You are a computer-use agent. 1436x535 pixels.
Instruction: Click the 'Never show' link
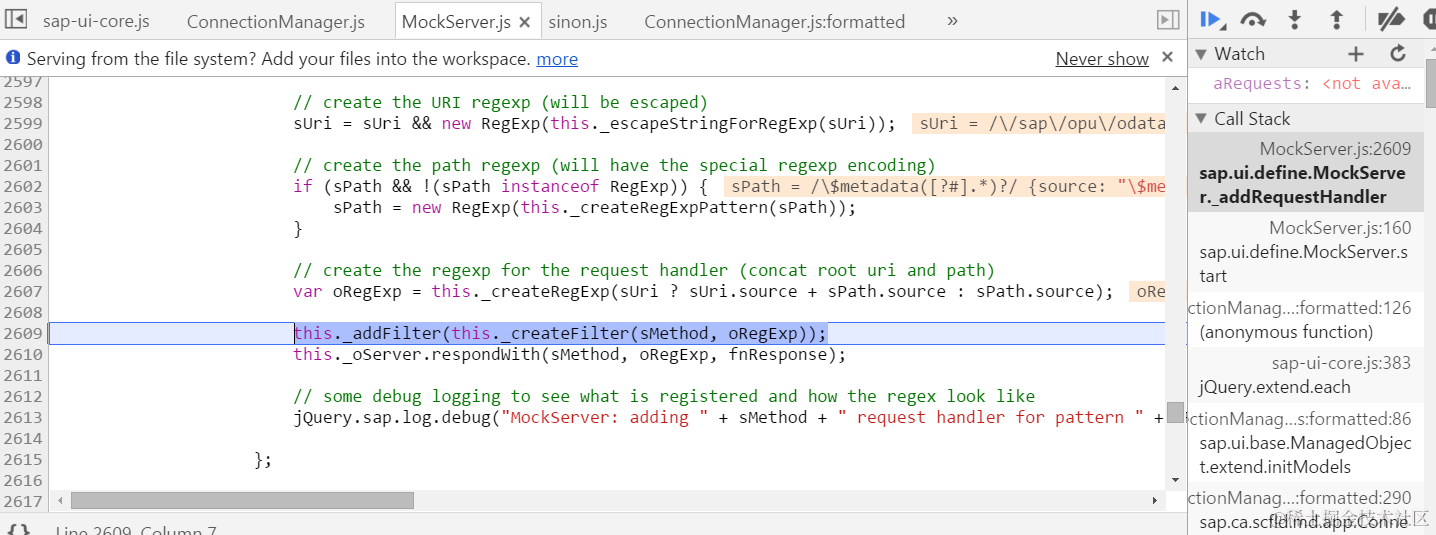point(1102,59)
